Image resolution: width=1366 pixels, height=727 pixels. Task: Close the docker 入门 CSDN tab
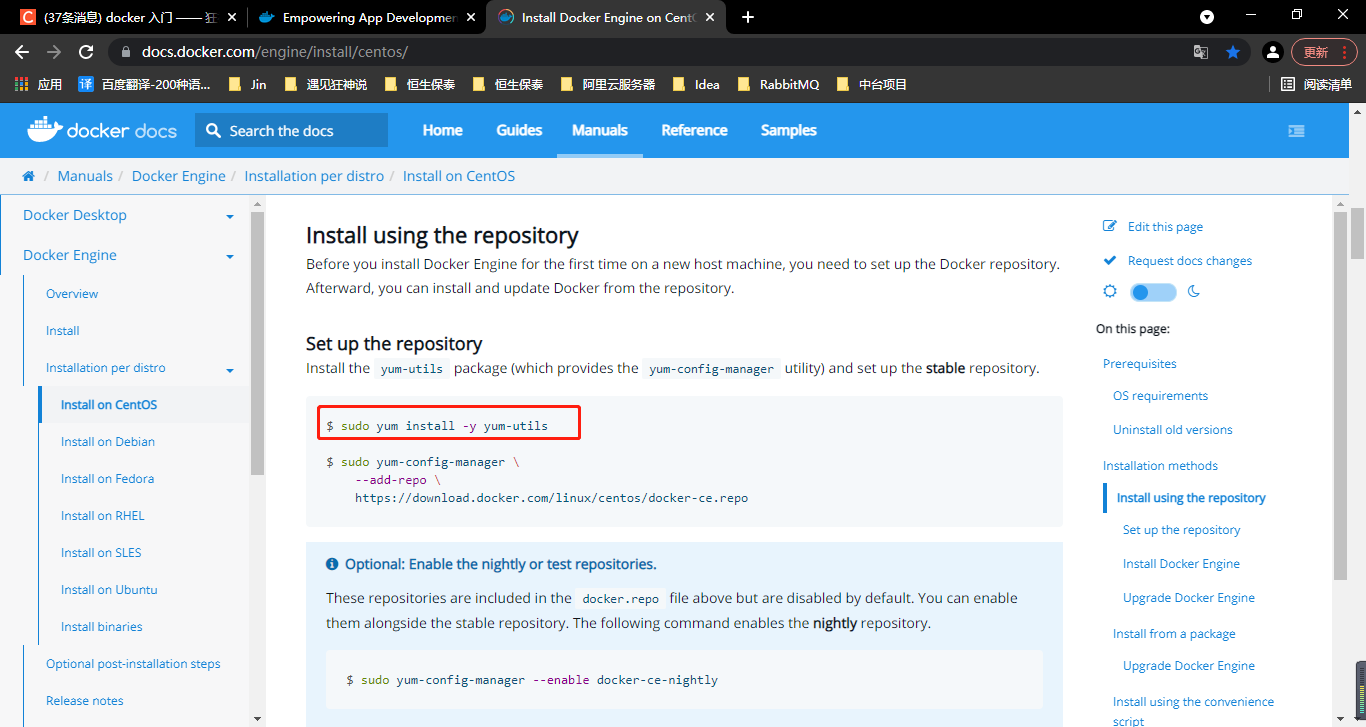tap(232, 17)
